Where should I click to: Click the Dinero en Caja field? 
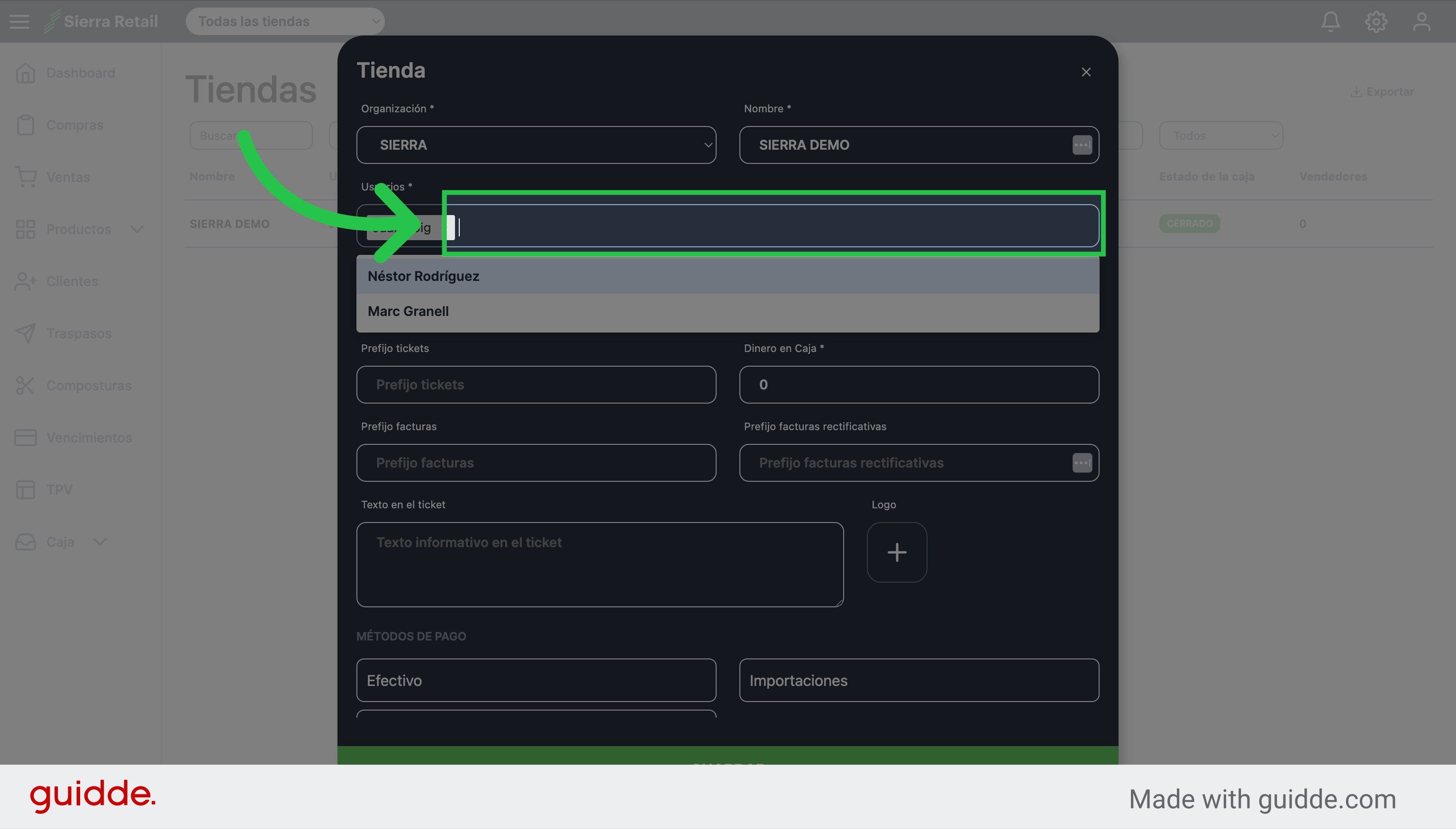pyautogui.click(x=919, y=384)
